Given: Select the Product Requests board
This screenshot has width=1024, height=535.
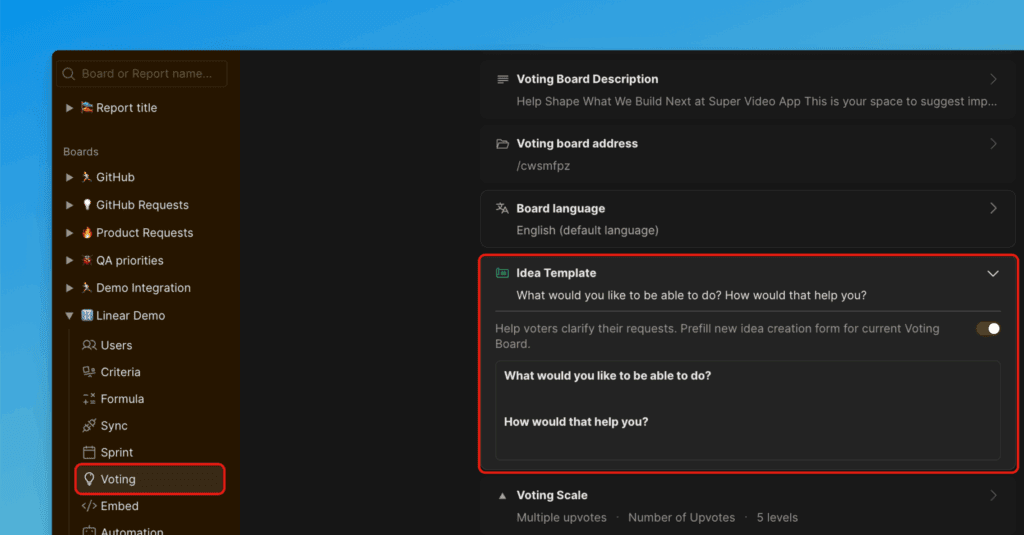Looking at the screenshot, I should pos(144,233).
